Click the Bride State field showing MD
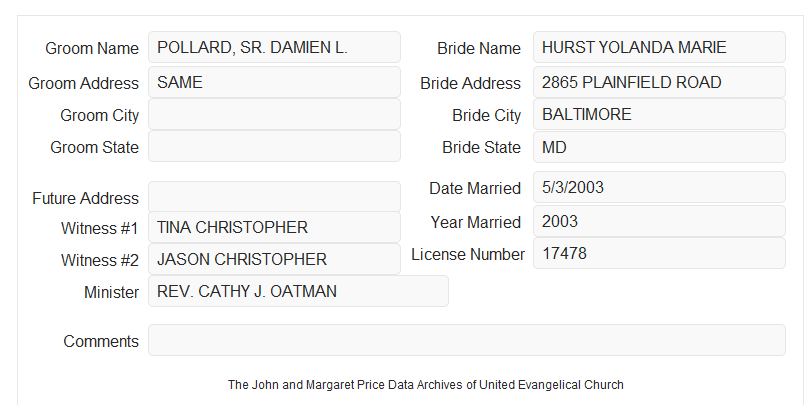The width and height of the screenshot is (805, 405). [x=659, y=147]
